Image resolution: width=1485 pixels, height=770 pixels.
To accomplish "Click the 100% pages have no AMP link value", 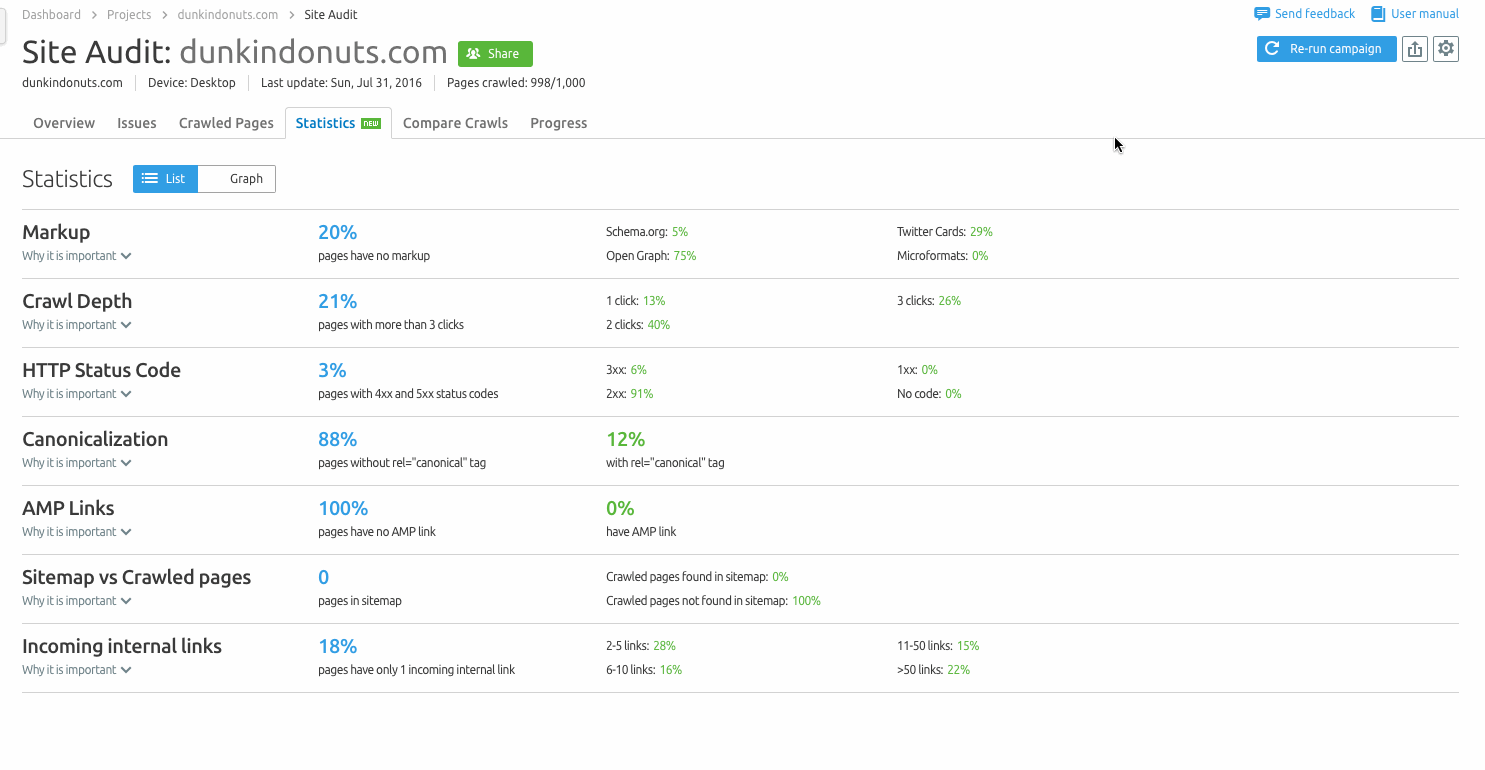I will 343,508.
